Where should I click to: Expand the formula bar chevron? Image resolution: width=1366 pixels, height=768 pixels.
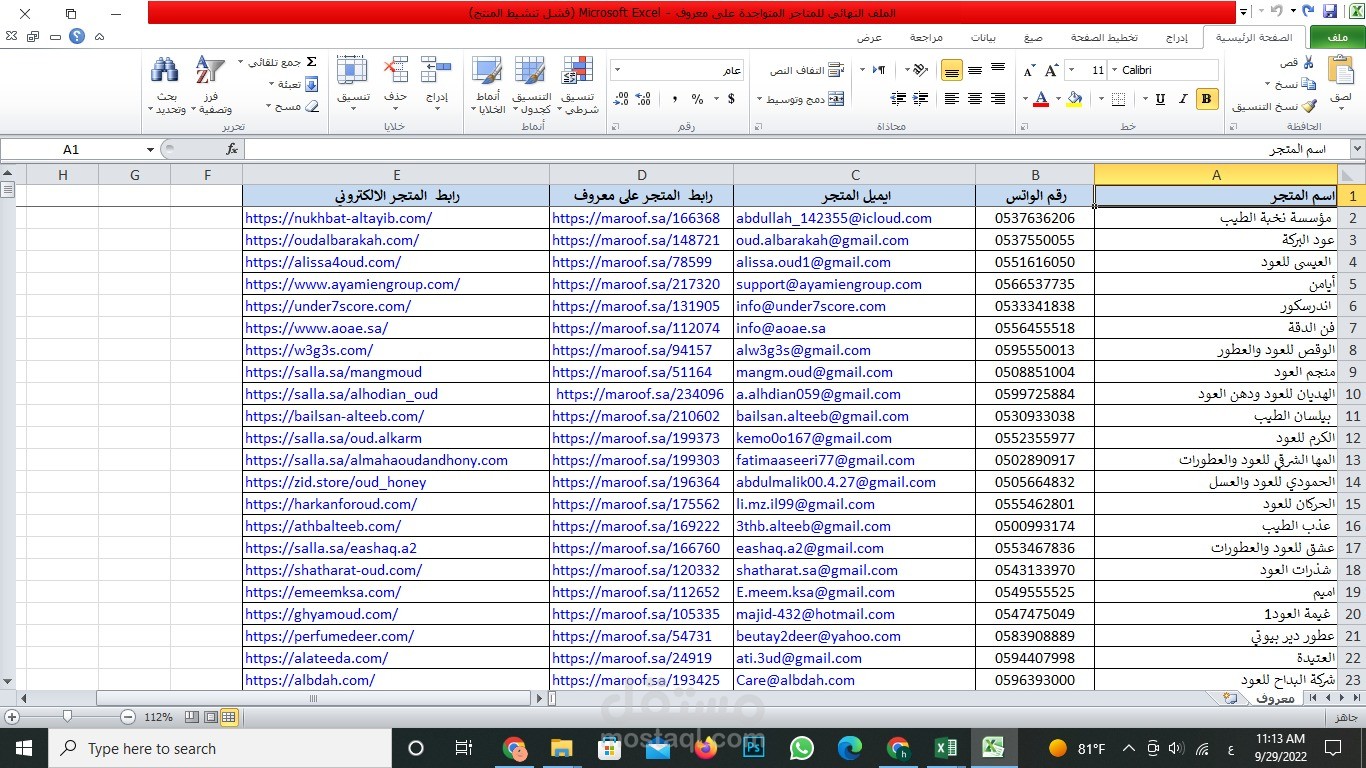coord(1357,149)
